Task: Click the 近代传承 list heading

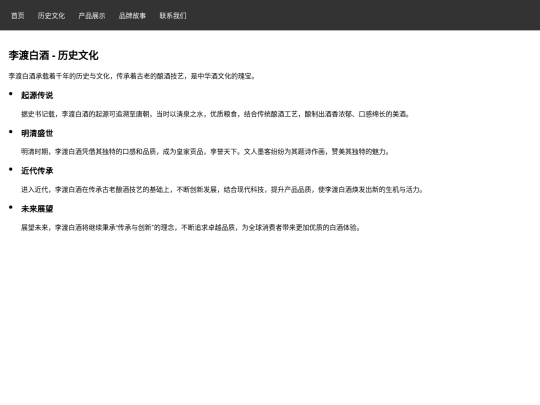Action: coord(37,171)
